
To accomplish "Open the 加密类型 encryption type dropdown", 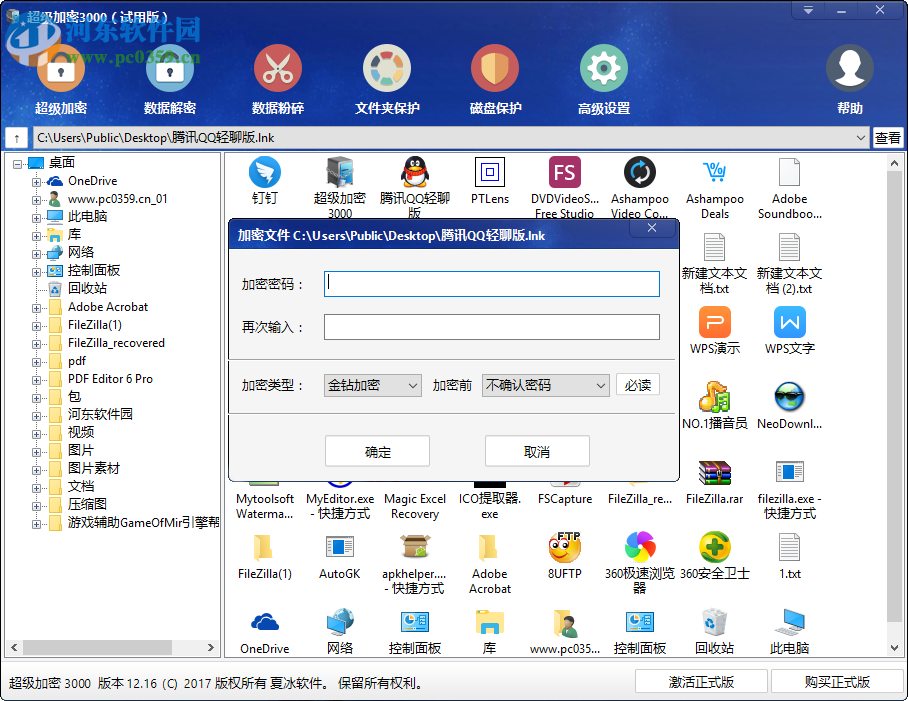I will 371,384.
